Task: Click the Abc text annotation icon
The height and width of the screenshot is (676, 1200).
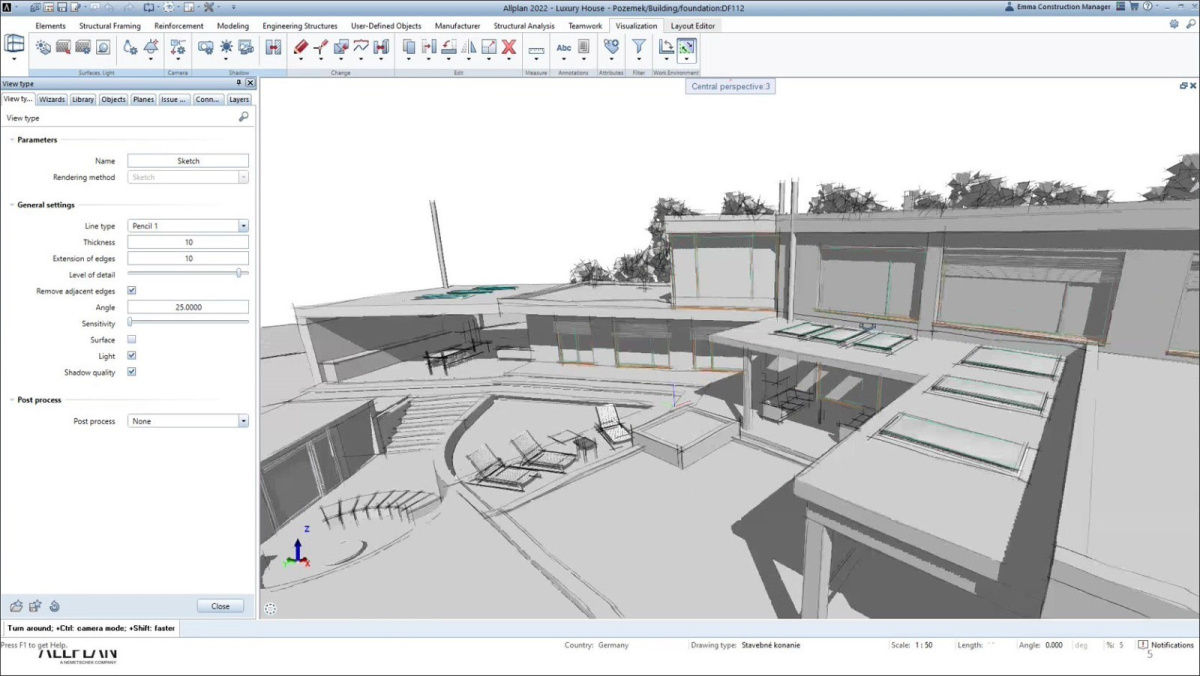Action: coord(564,47)
